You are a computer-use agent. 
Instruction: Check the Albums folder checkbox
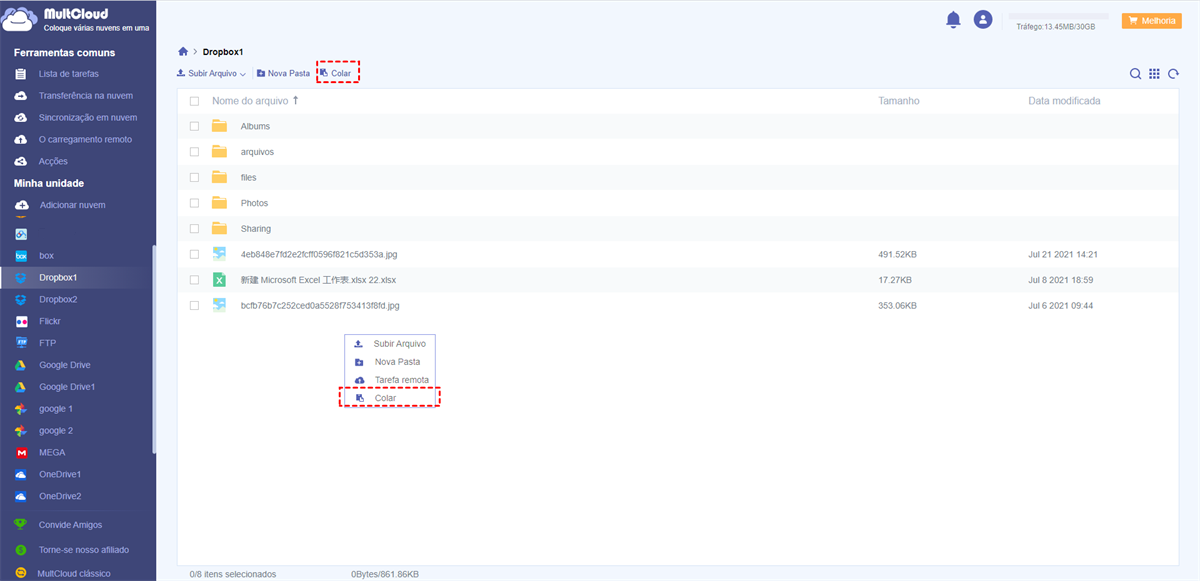(x=194, y=126)
